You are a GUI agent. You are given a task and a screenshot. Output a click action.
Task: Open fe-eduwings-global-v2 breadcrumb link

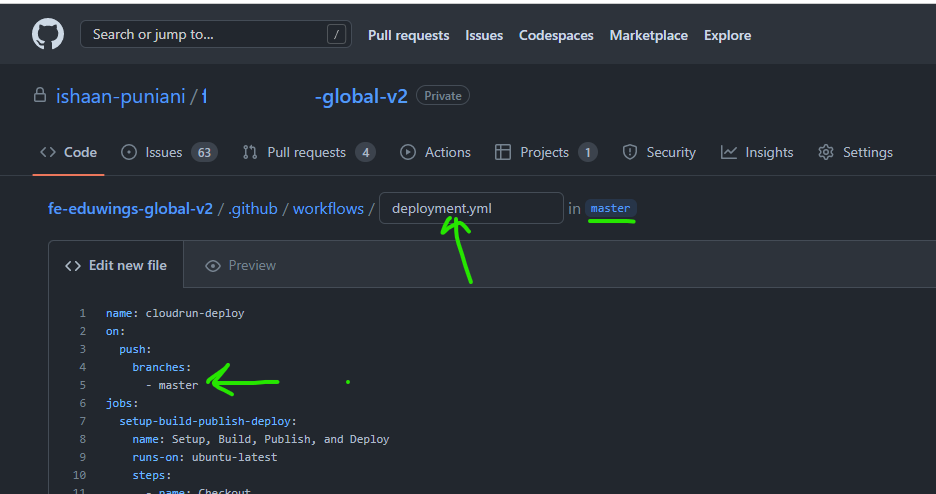tap(130, 208)
